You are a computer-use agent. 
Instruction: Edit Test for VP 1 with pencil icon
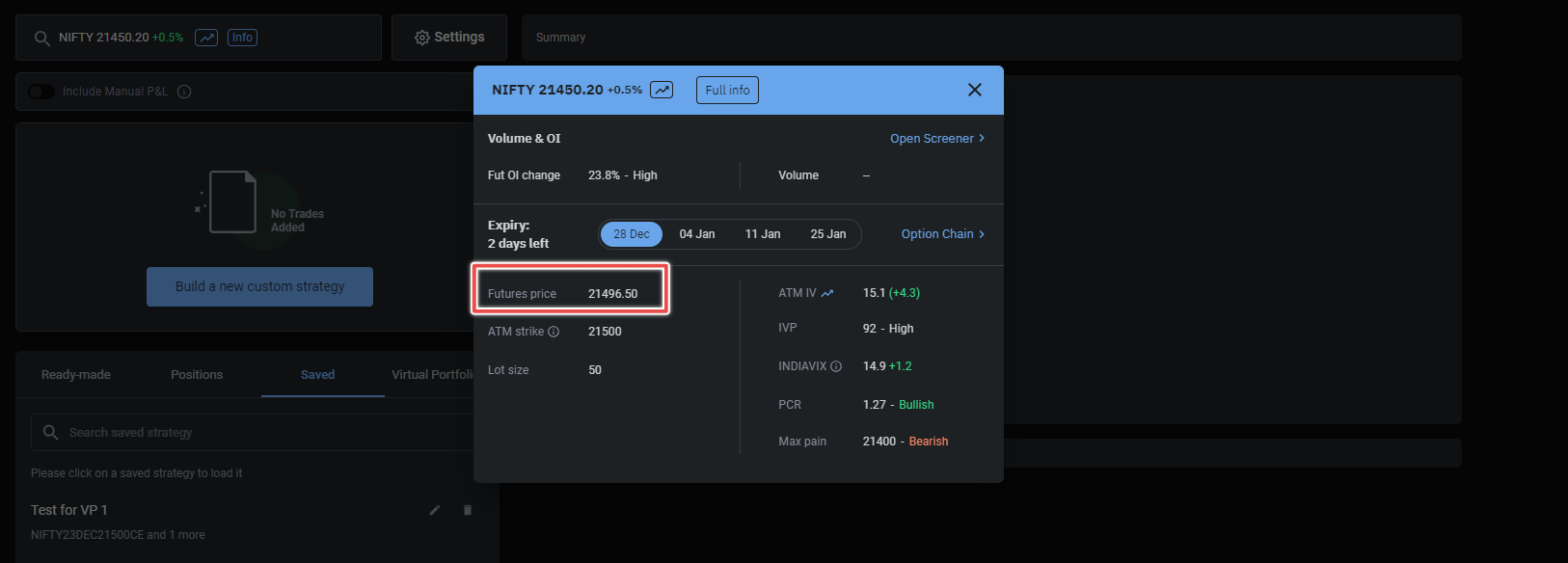(x=435, y=510)
